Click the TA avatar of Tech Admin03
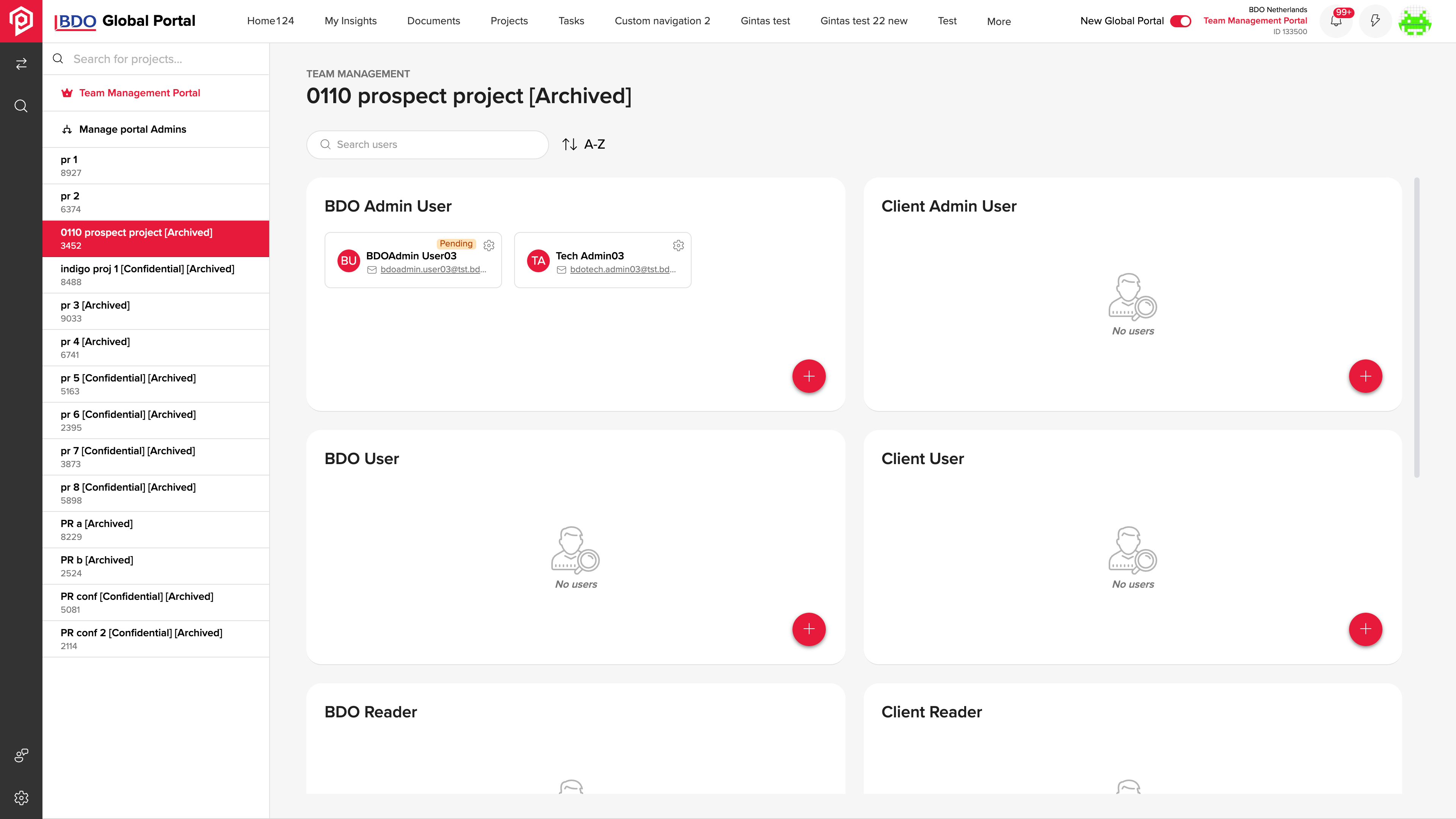Viewport: 1456px width, 819px height. pos(538,260)
